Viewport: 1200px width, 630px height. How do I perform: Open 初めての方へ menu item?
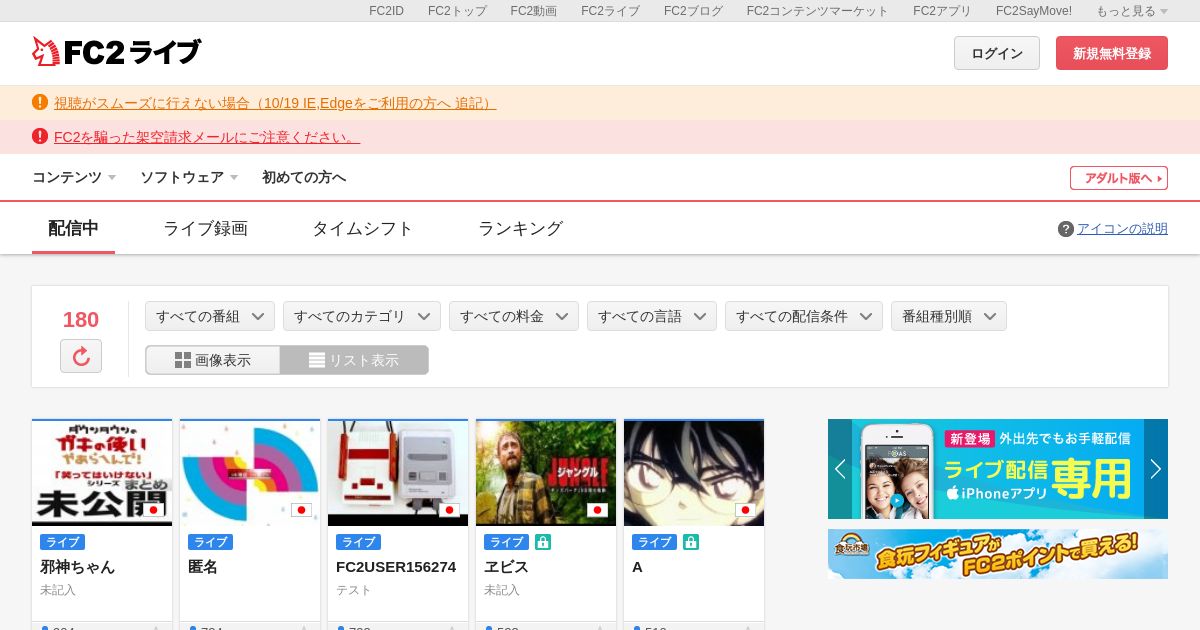pyautogui.click(x=304, y=177)
